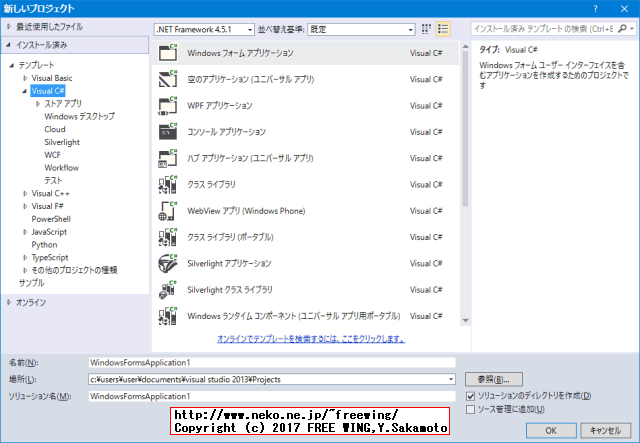Screen dimensions: 640x443
Task: Select the Python tree item
Action: click(44, 245)
